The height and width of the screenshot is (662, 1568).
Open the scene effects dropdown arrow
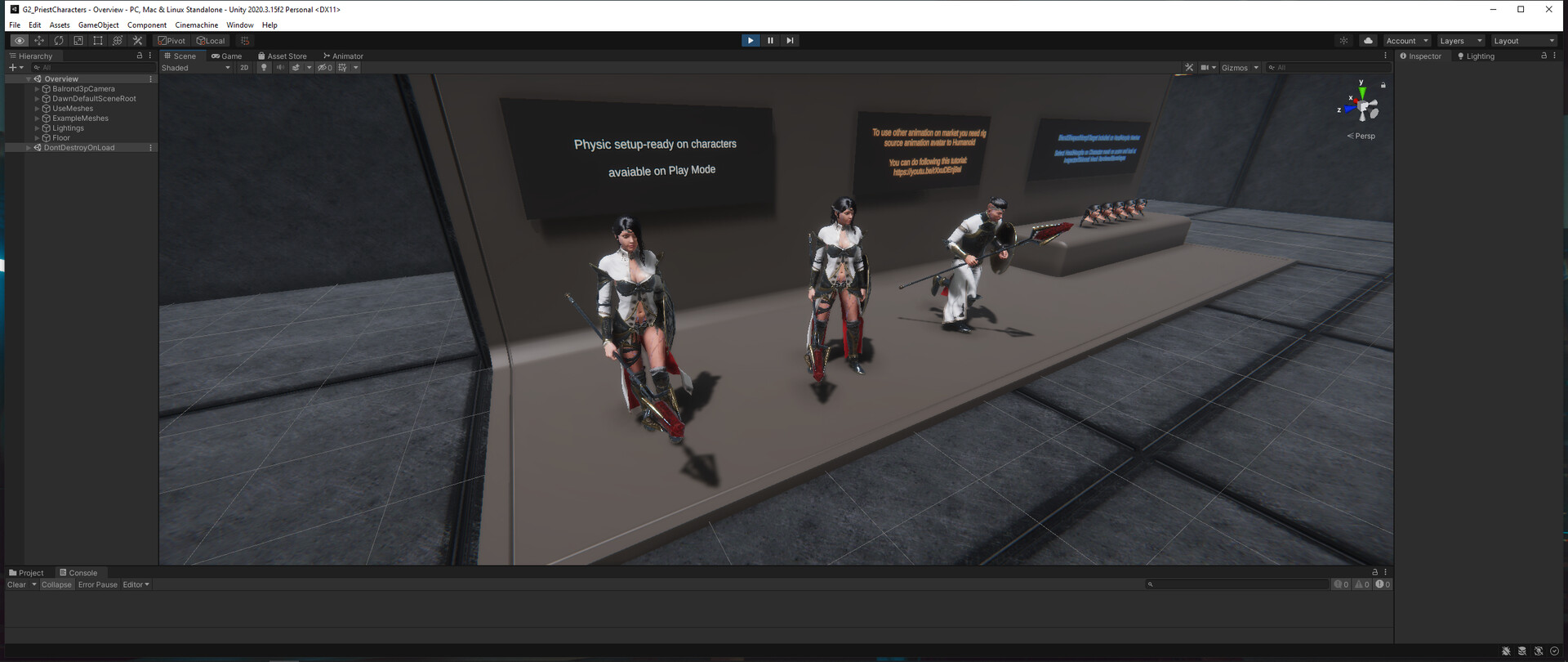click(x=309, y=67)
